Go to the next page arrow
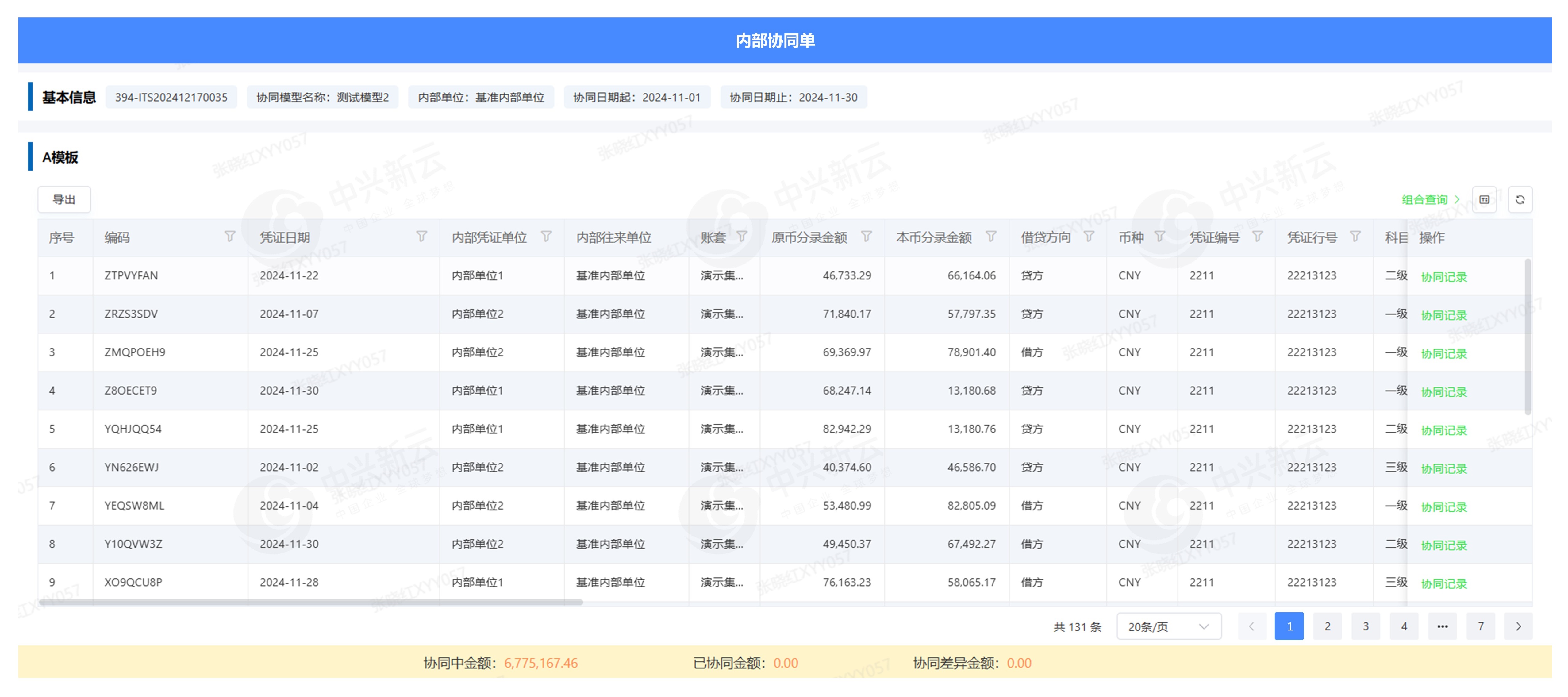 point(1518,626)
